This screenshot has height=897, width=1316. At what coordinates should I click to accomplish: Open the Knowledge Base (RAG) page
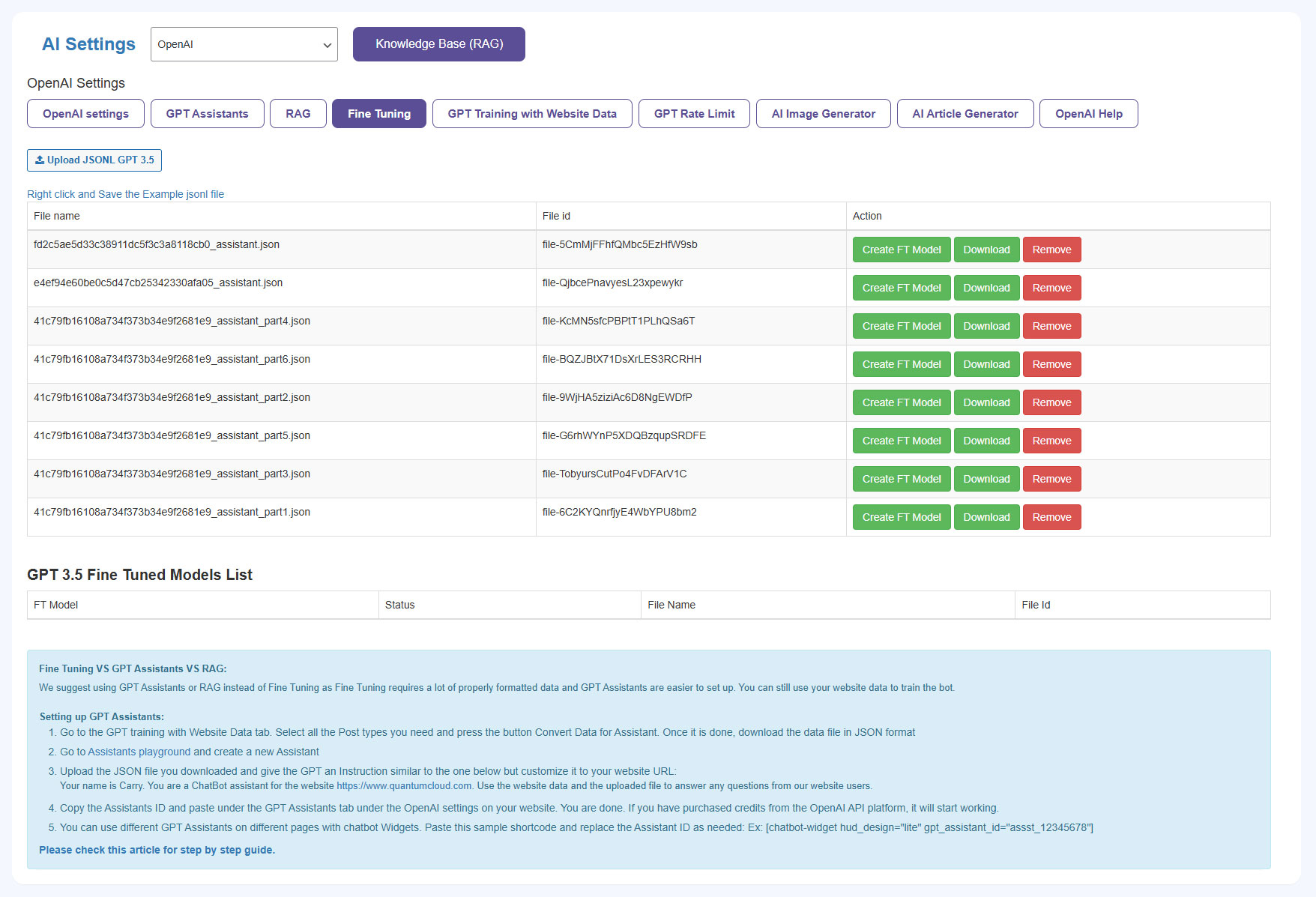tap(438, 44)
